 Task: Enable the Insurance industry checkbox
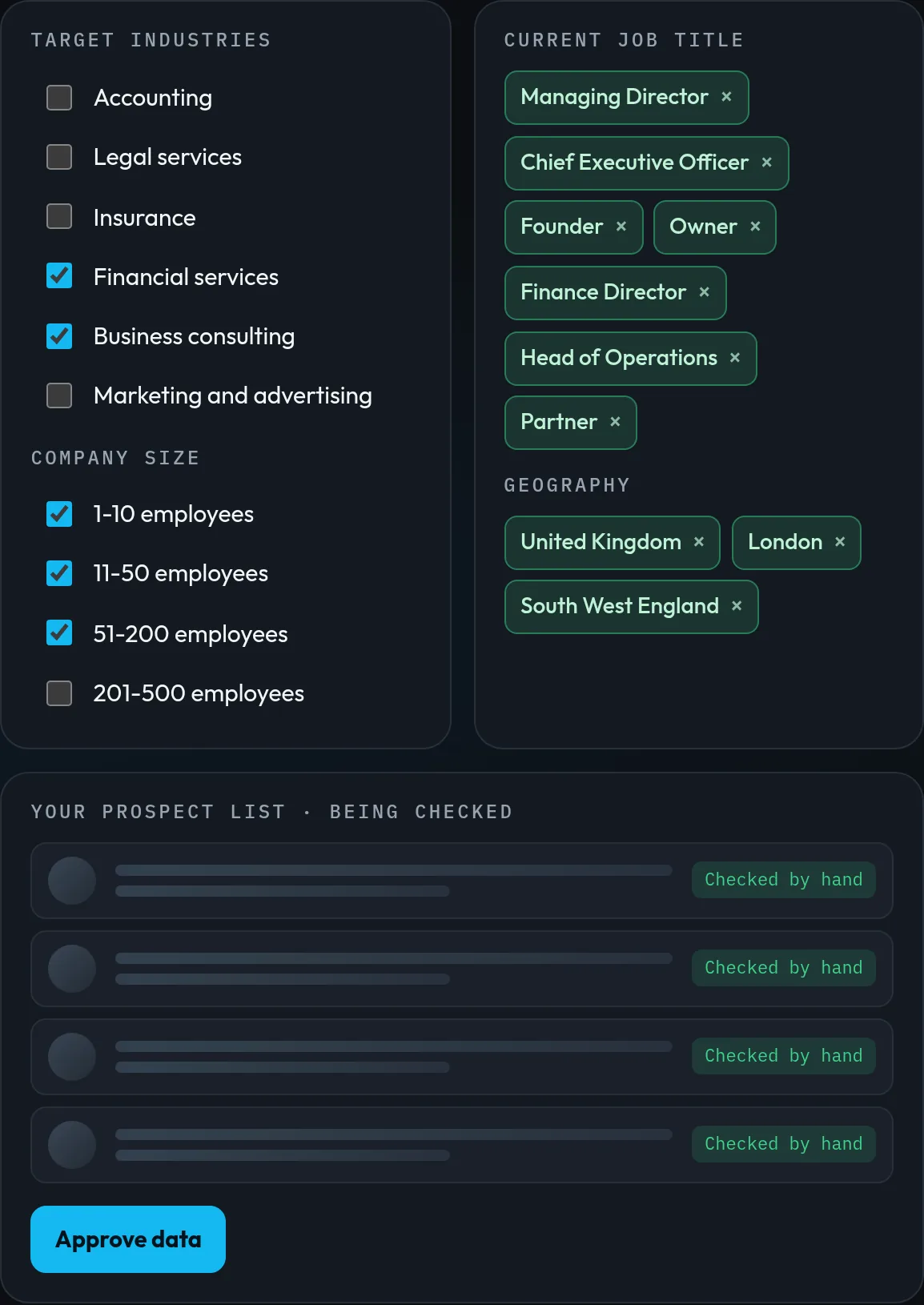[59, 216]
